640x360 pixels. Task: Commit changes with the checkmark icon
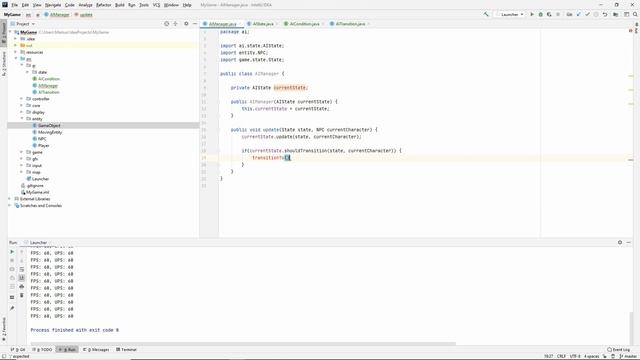click(x=587, y=14)
